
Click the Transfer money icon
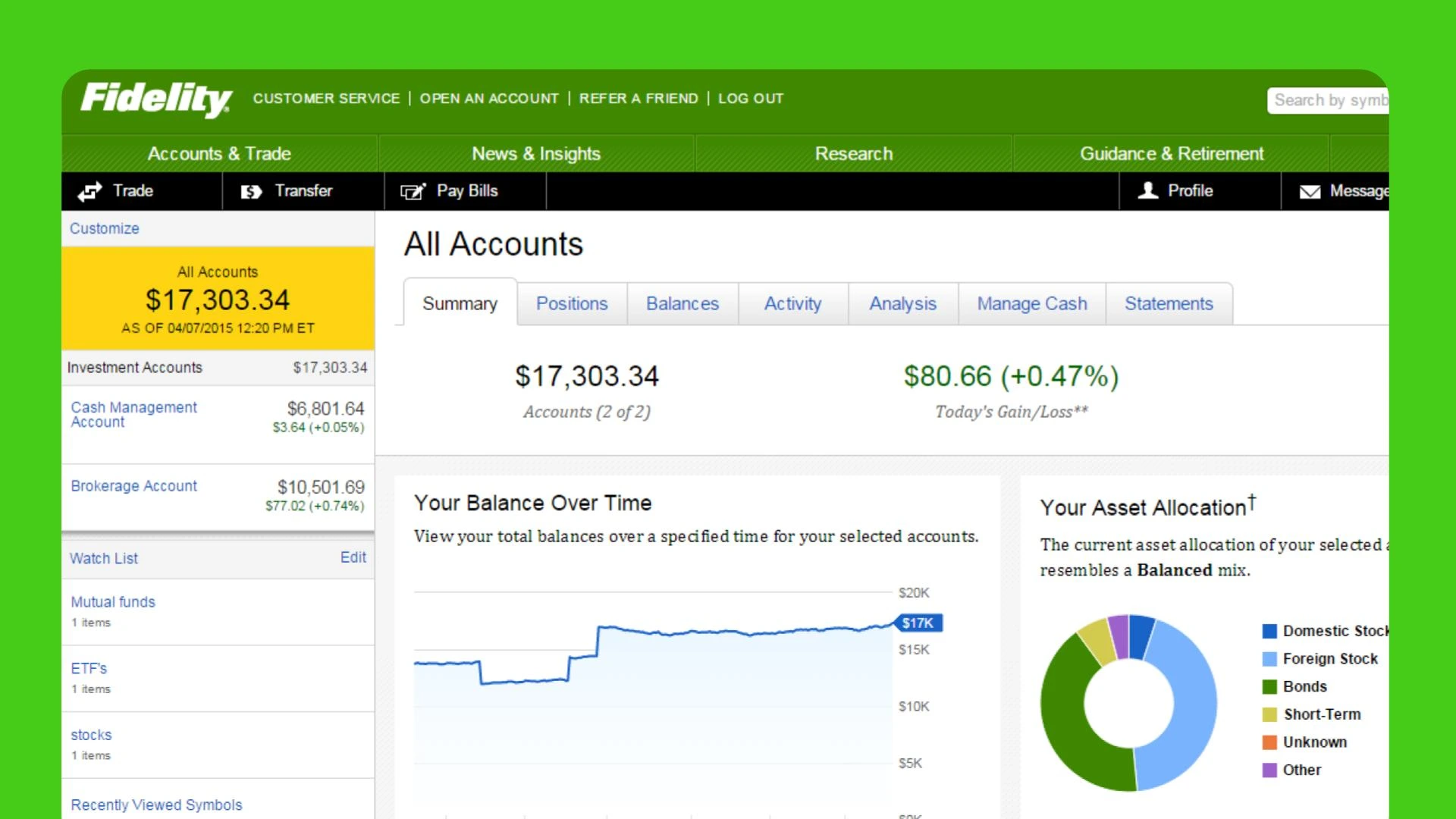coord(251,192)
